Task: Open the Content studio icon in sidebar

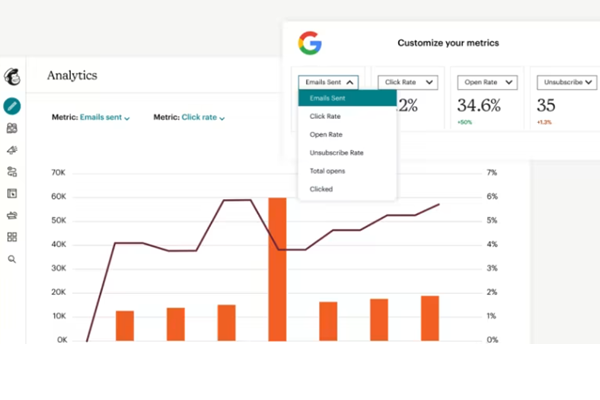Action: click(x=12, y=215)
